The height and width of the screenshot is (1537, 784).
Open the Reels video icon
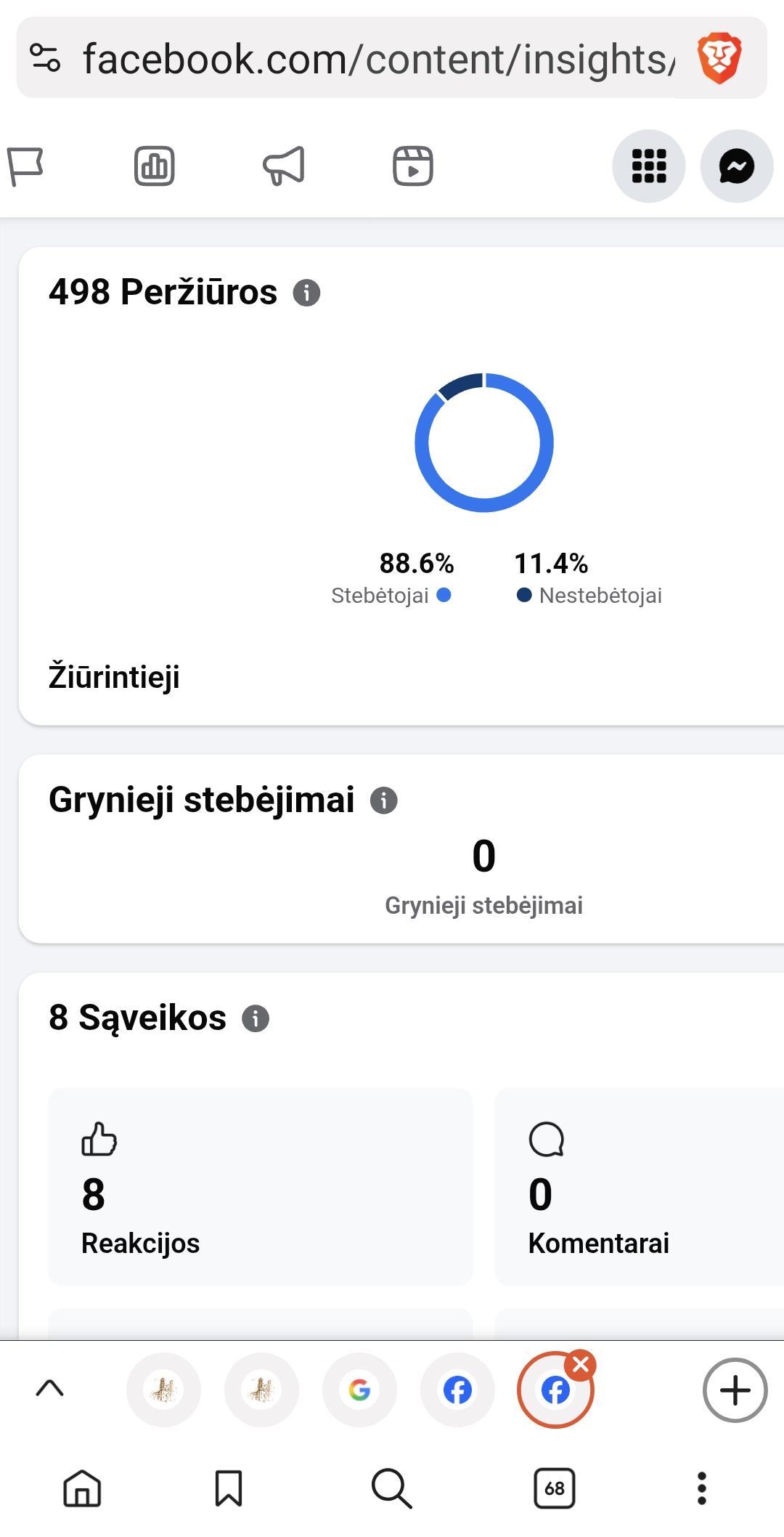tap(413, 166)
